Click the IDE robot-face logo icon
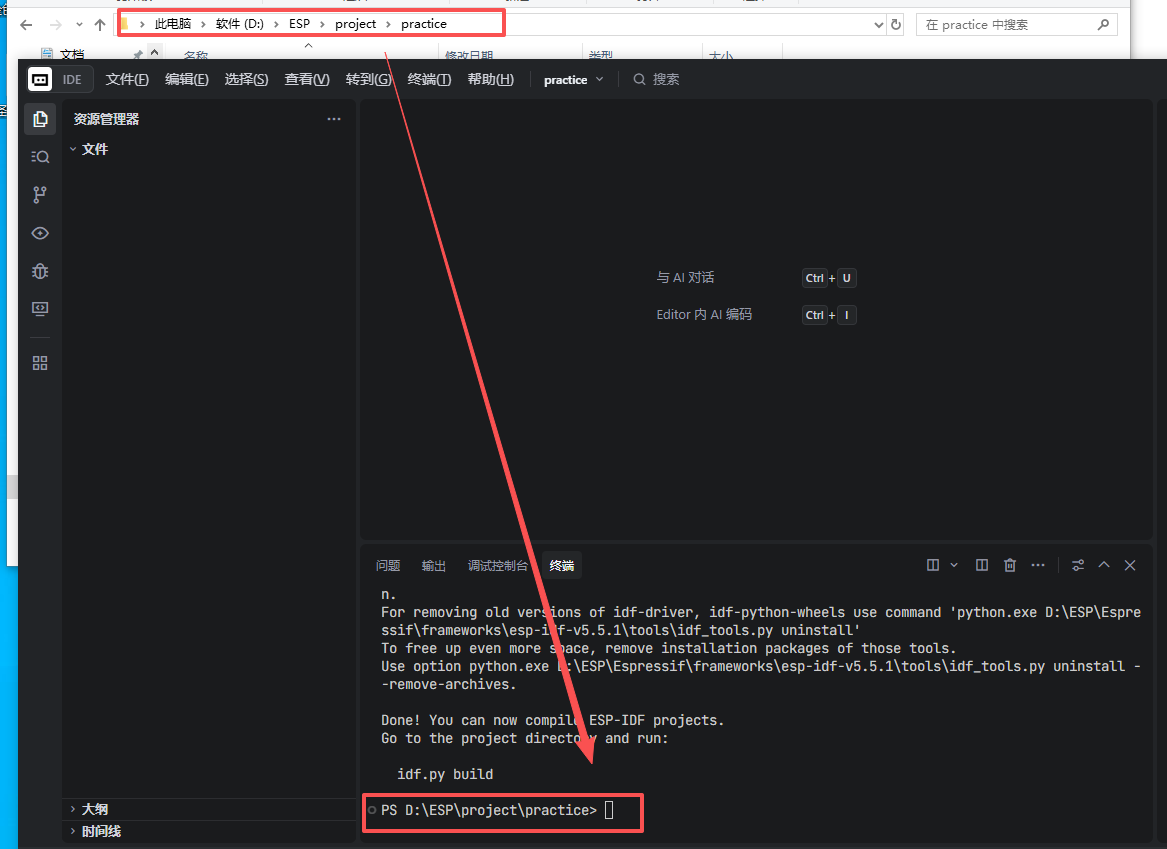 tap(40, 80)
